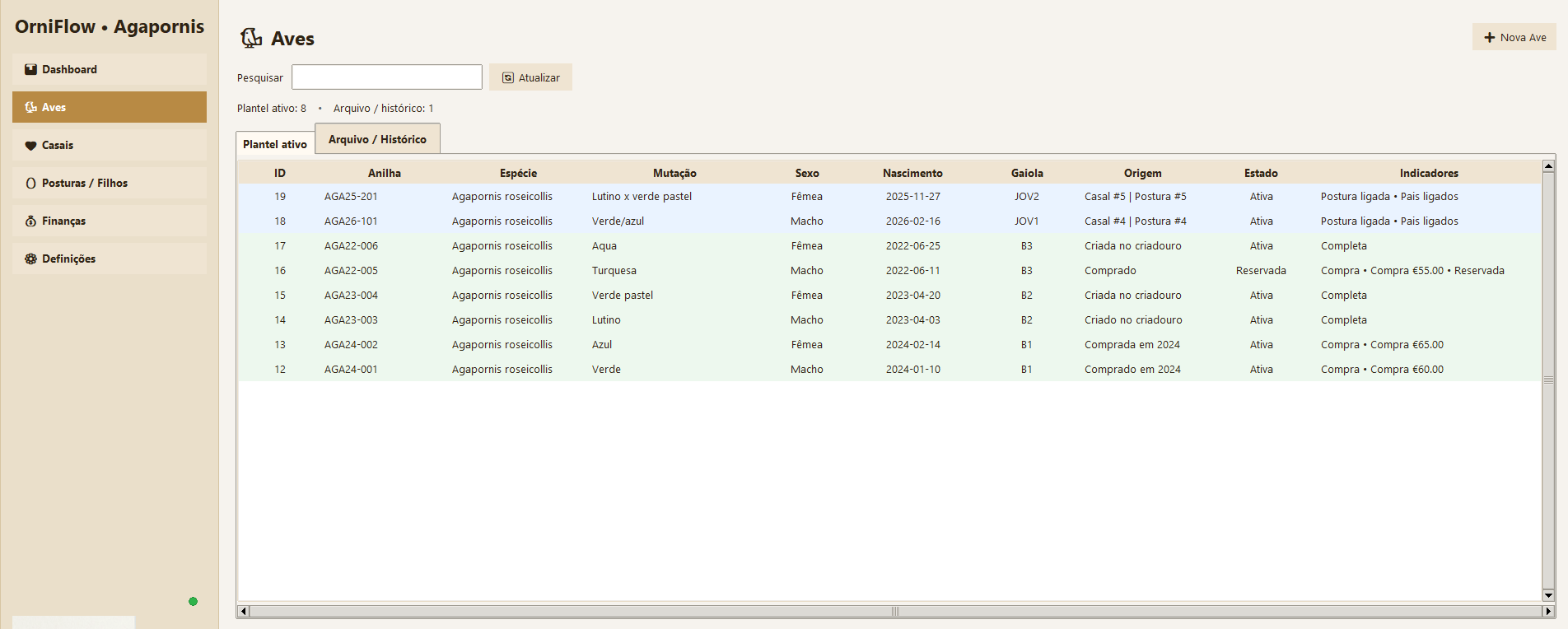The image size is (1568, 629).
Task: Click the egg icon for Posturas / Filhos
Action: (30, 184)
